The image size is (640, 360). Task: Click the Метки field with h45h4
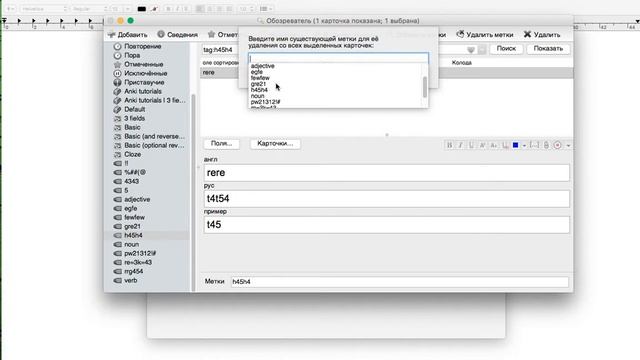pyautogui.click(x=400, y=282)
